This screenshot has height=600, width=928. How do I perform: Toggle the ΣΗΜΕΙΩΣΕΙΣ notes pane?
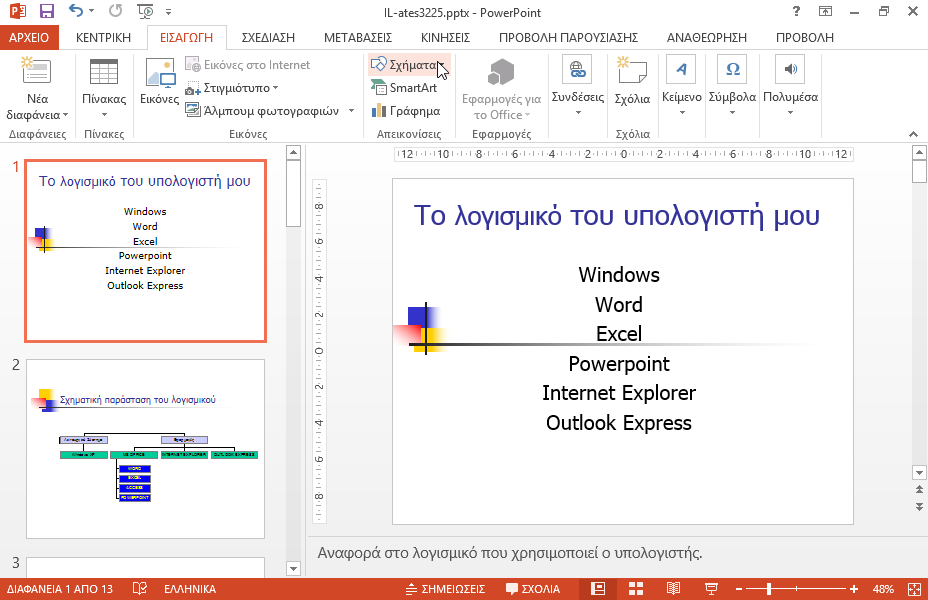pyautogui.click(x=445, y=589)
